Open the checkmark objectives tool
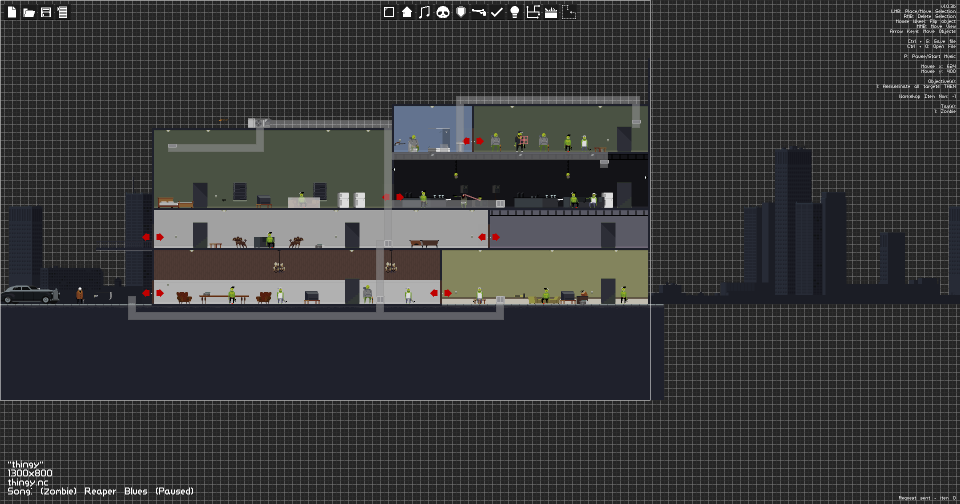Image resolution: width=960 pixels, height=504 pixels. click(497, 12)
